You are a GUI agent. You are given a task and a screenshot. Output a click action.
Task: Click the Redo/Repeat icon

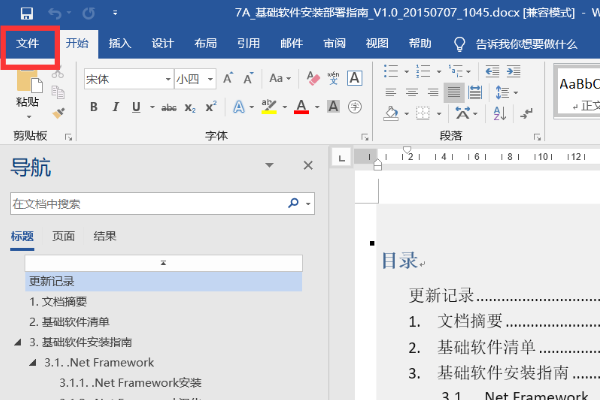[89, 13]
